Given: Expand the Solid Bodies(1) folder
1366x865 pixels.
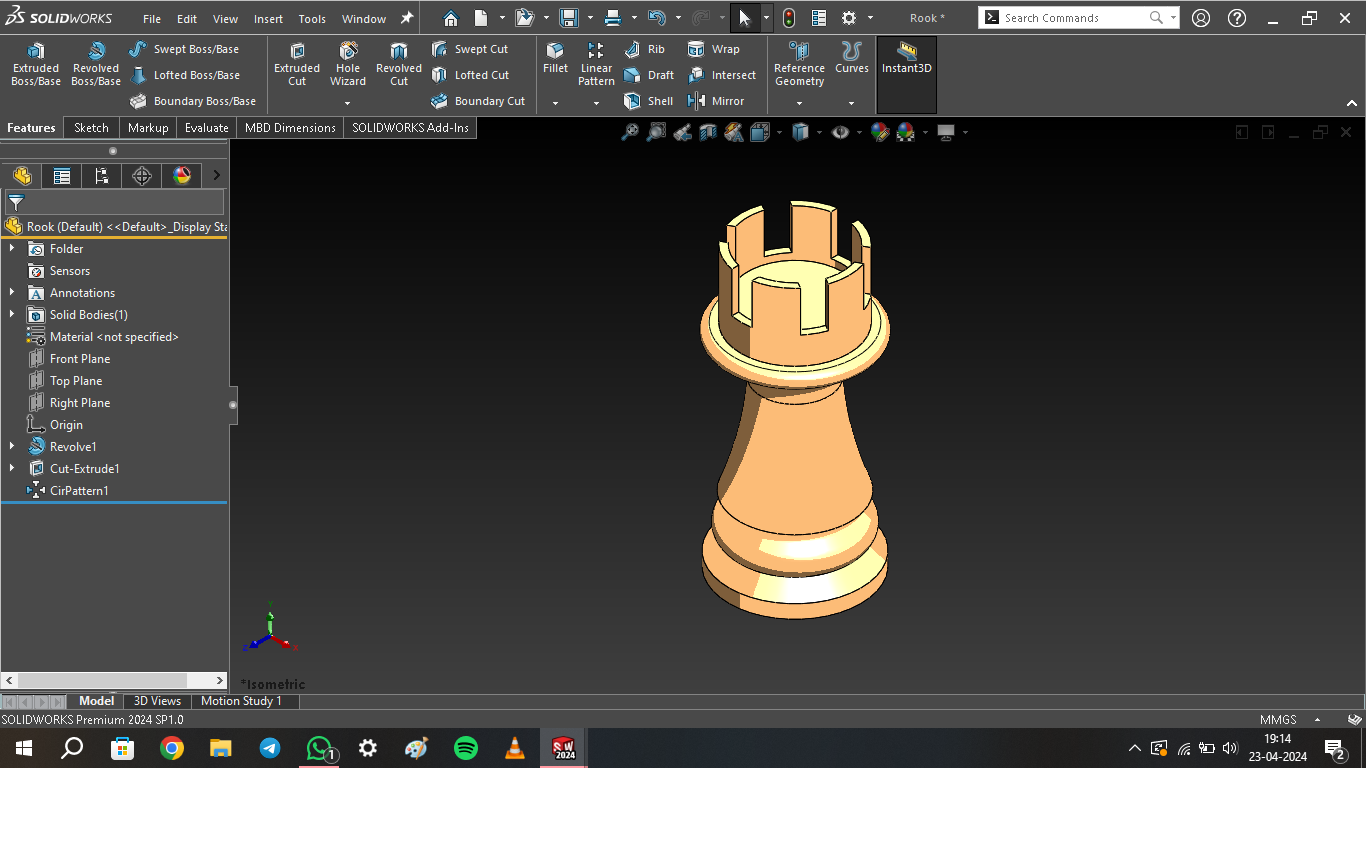Looking at the screenshot, I should (x=12, y=315).
